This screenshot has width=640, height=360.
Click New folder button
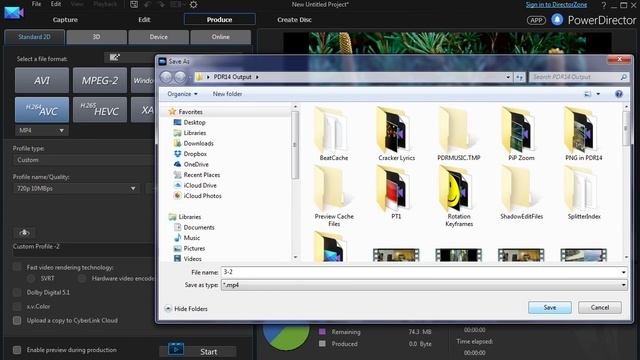[x=227, y=94]
